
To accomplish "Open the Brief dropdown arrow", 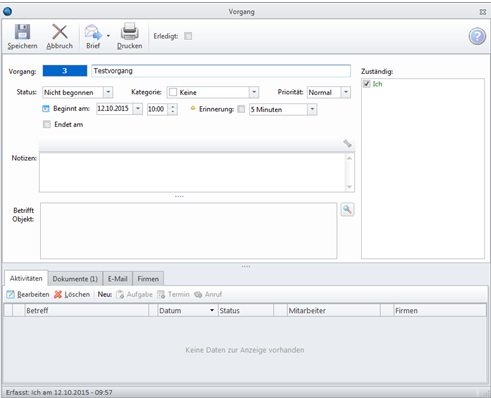I will click(108, 36).
